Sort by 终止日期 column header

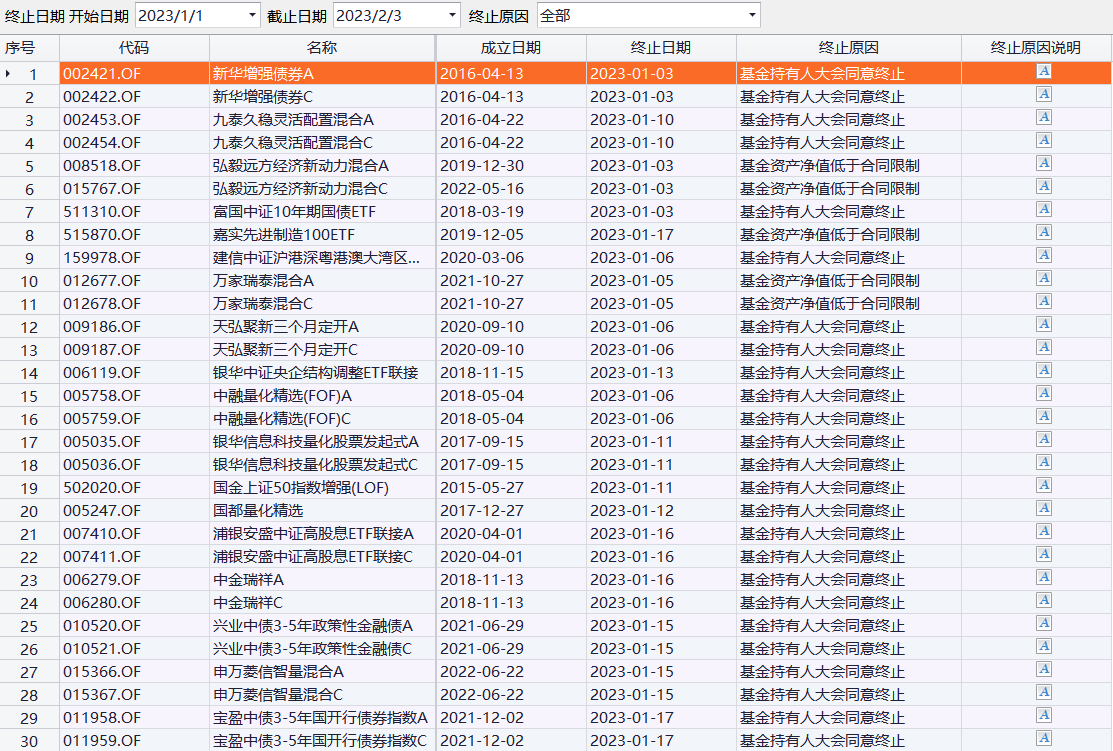661,48
